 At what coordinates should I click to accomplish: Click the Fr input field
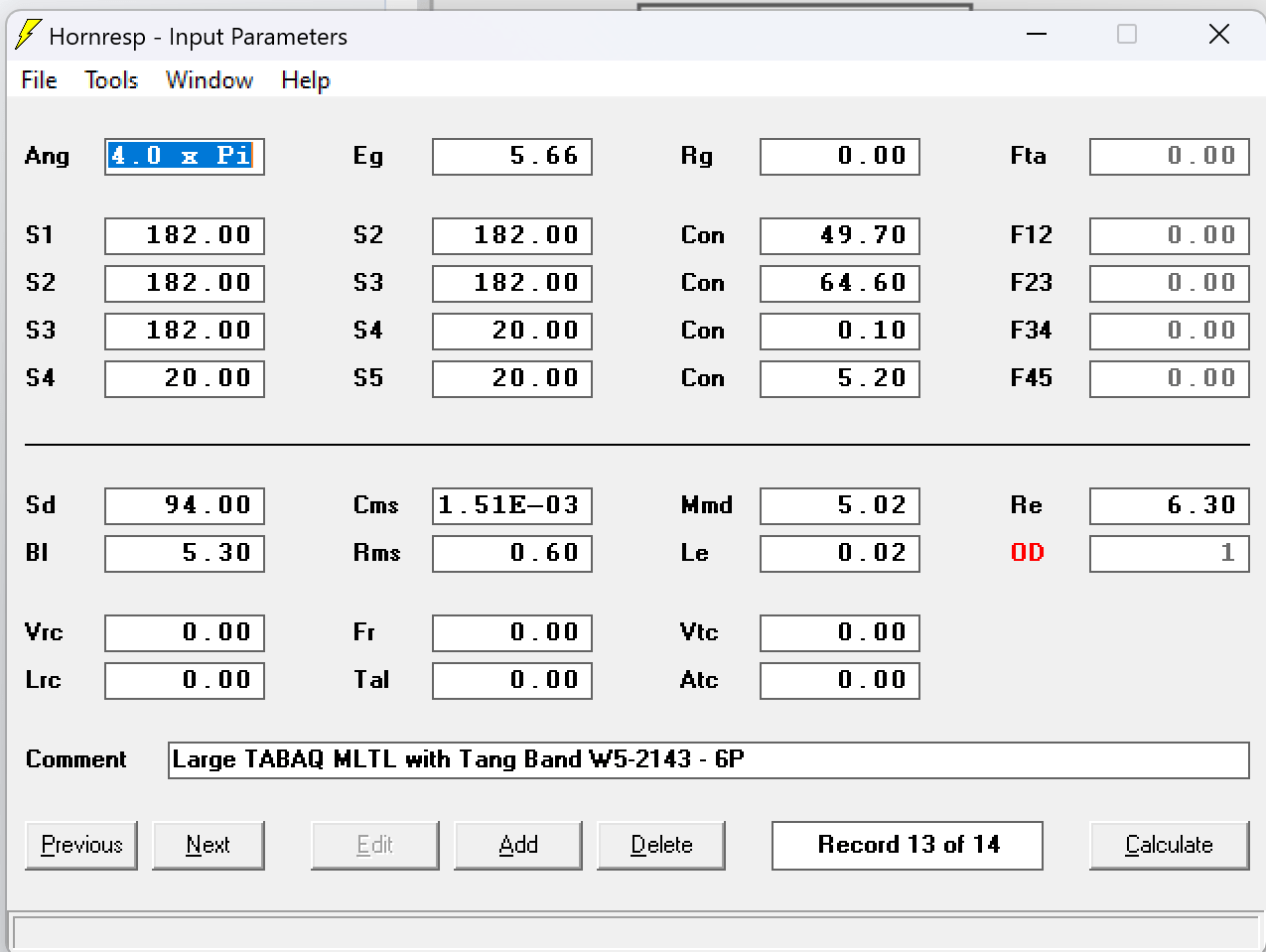[x=512, y=632]
